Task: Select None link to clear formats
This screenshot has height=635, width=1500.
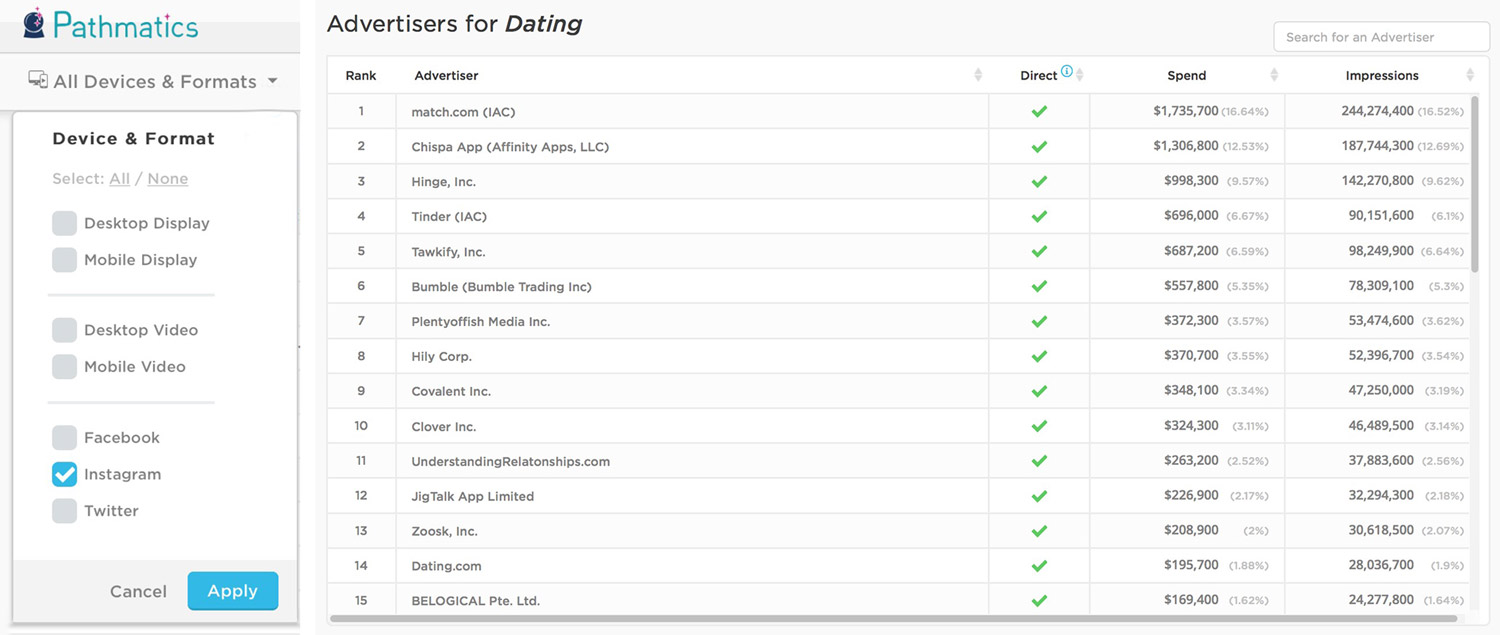Action: (167, 179)
